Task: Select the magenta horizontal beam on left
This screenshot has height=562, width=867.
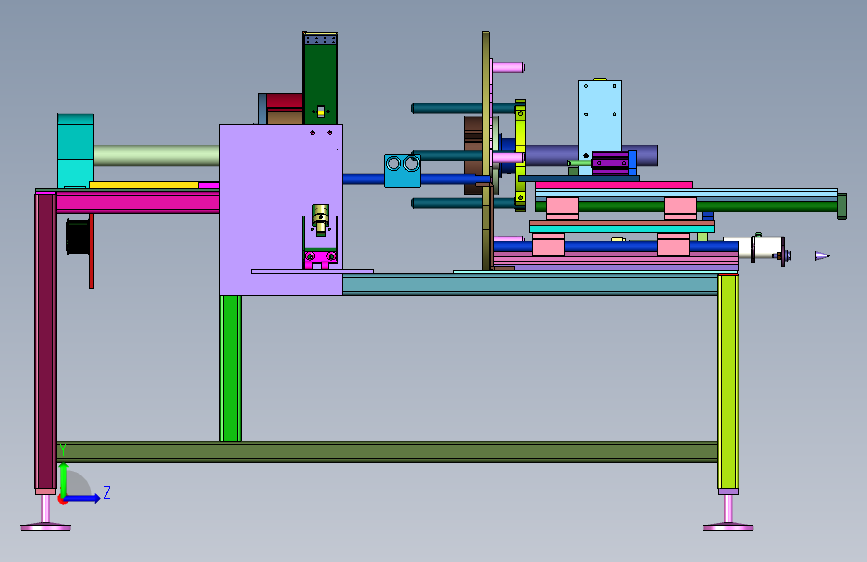Action: (138, 202)
